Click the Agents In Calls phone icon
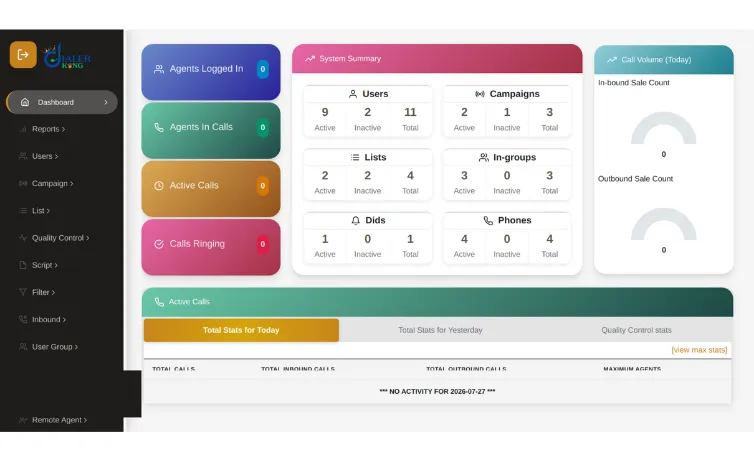 click(x=159, y=127)
